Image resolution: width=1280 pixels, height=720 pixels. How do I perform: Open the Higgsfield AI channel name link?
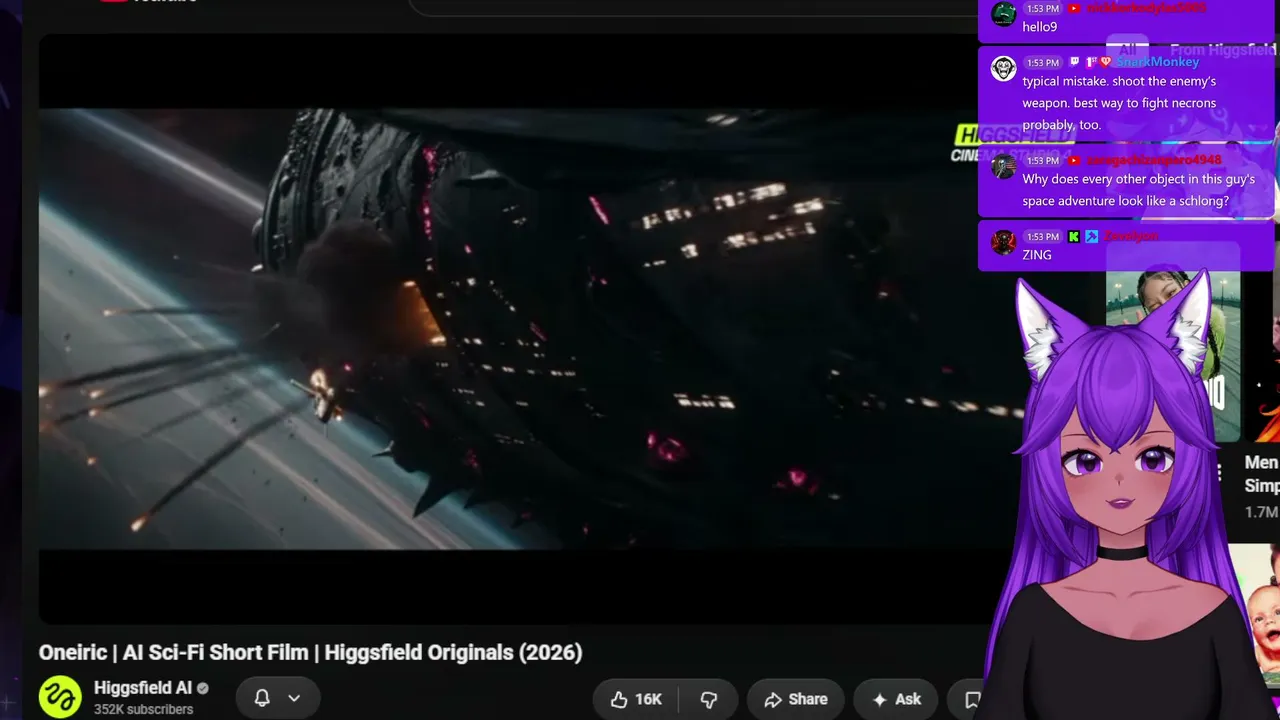143,688
